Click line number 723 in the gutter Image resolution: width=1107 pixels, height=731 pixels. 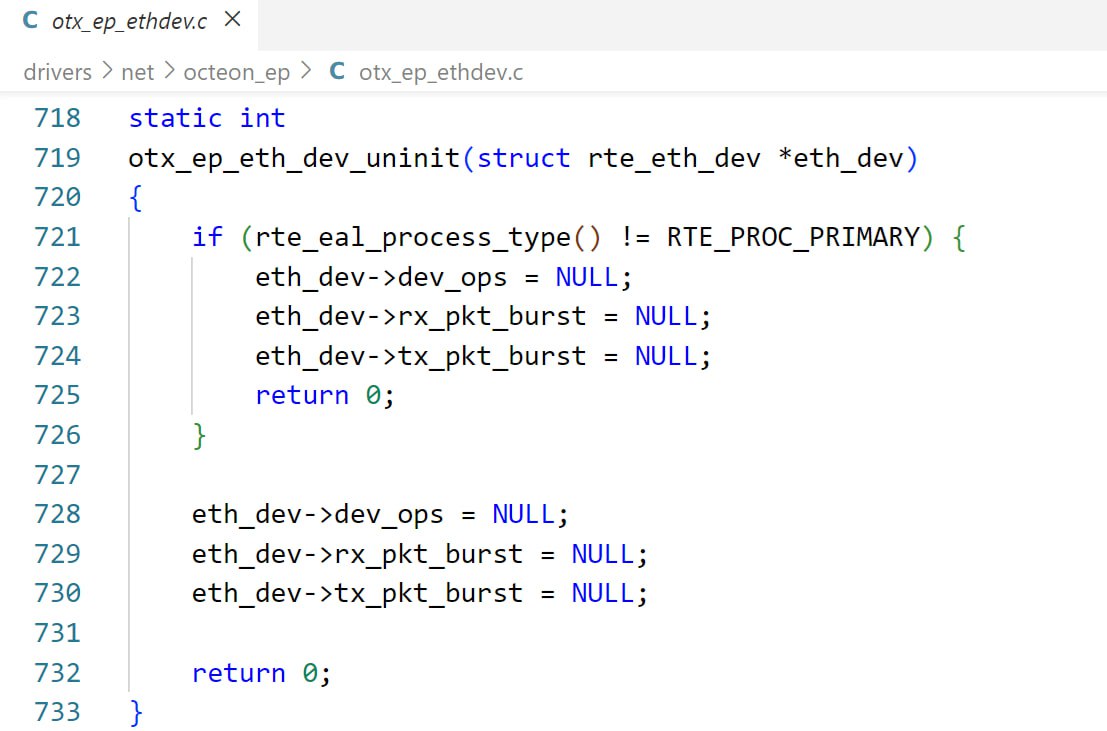pos(58,316)
